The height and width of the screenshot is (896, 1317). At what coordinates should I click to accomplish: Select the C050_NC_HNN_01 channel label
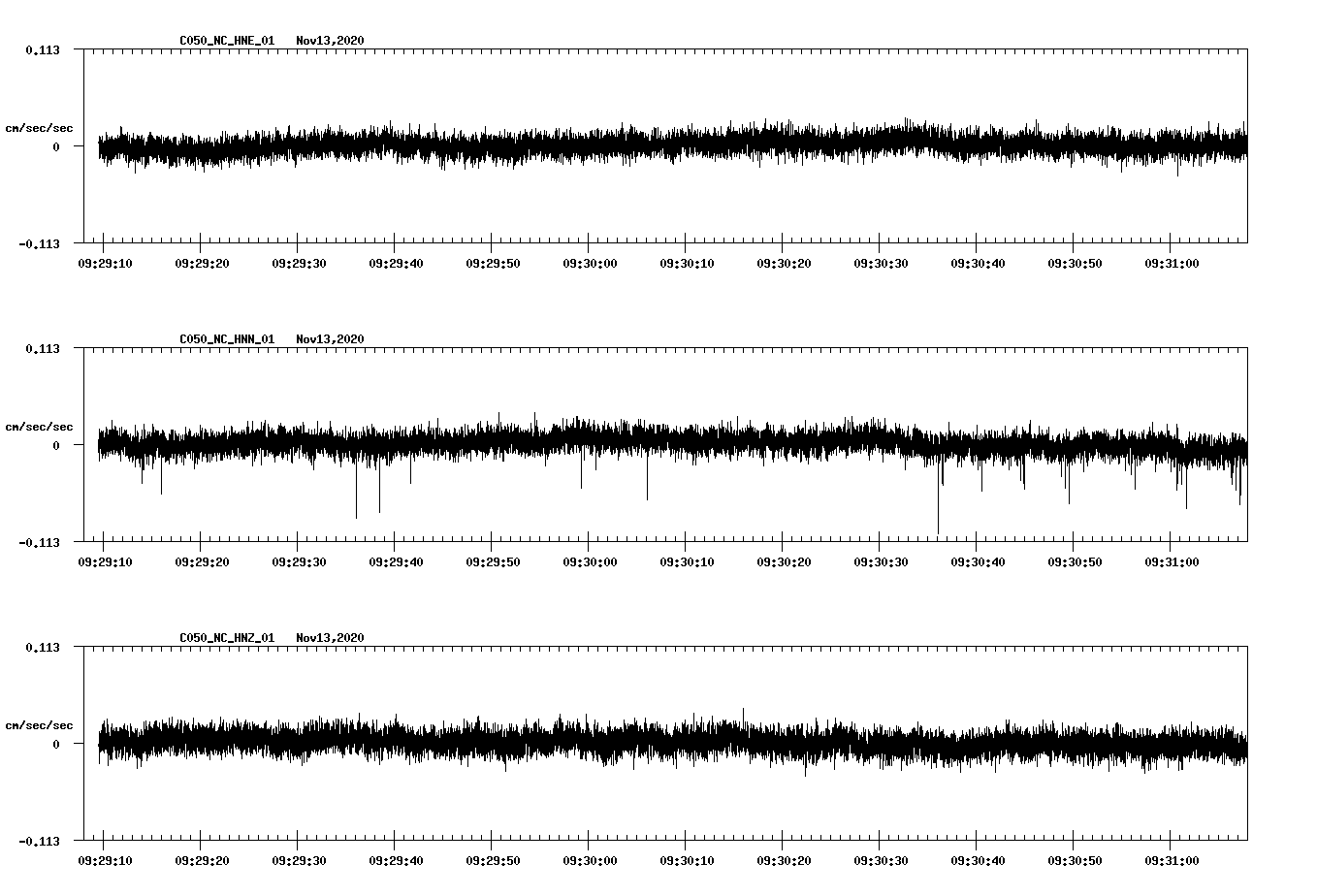point(225,339)
